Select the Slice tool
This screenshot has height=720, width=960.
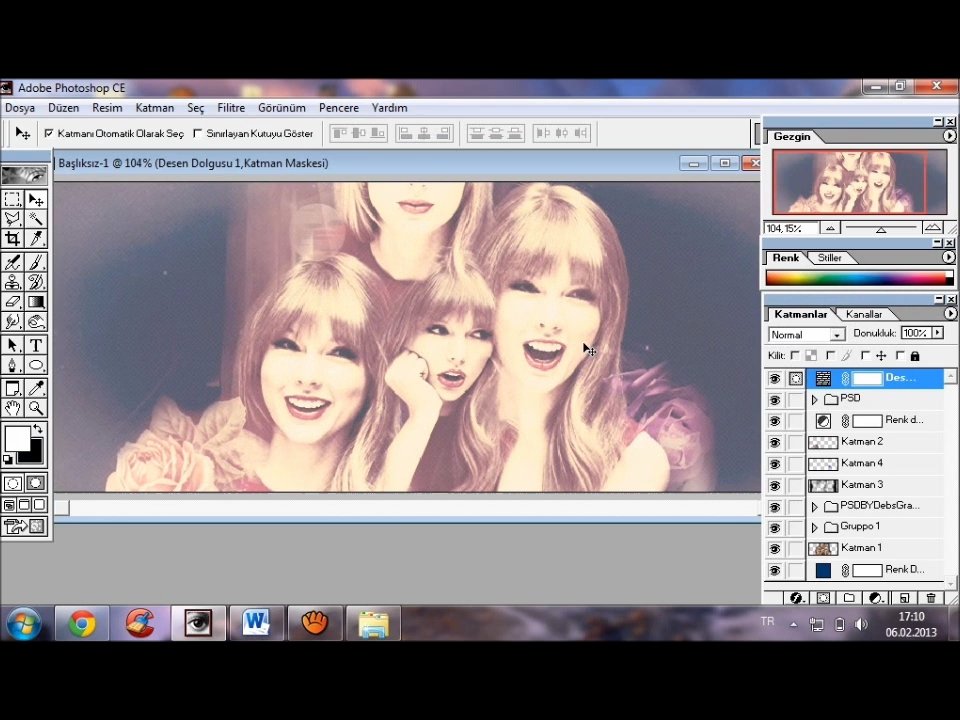coord(36,238)
